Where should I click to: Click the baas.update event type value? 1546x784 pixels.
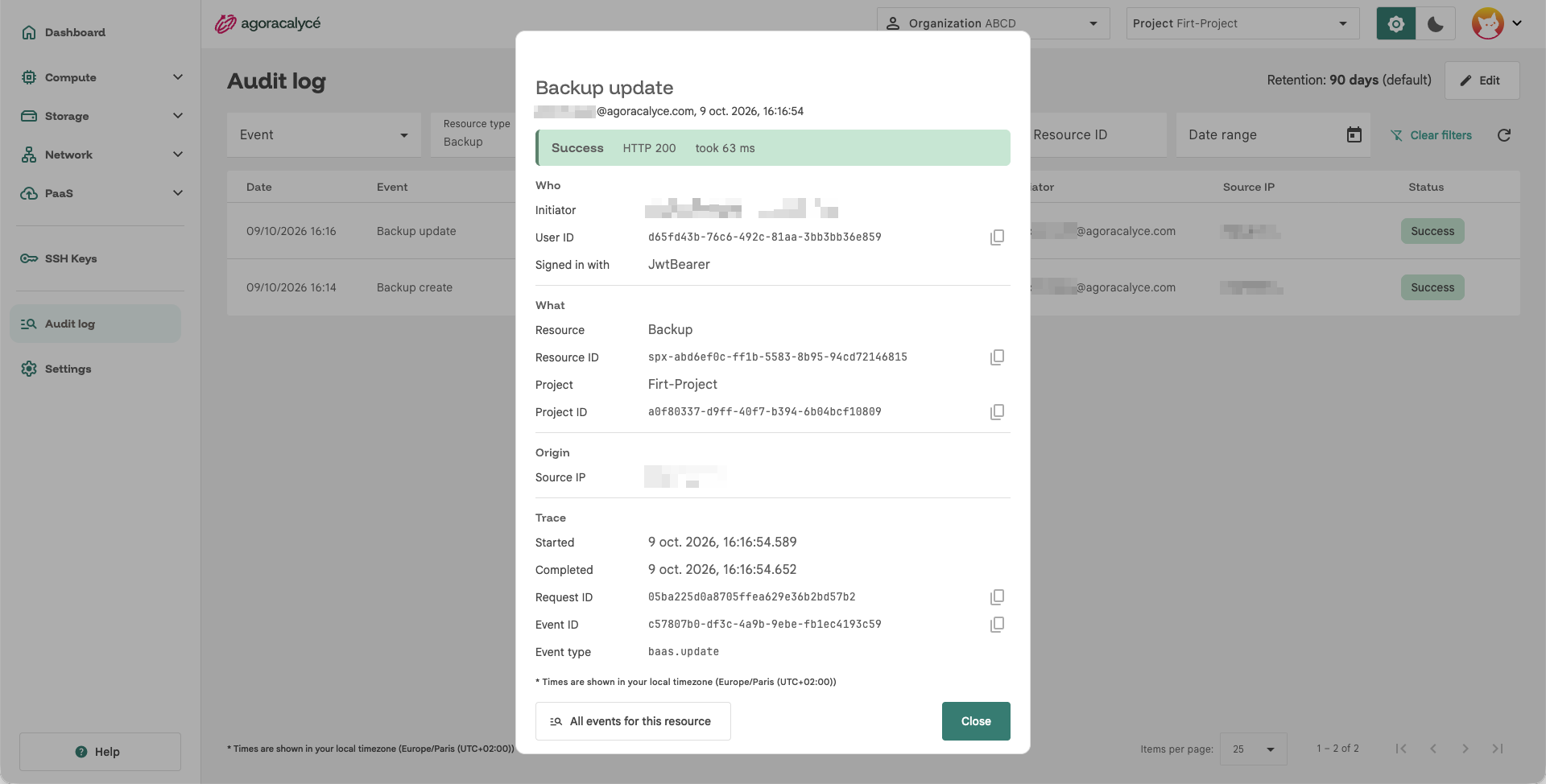(684, 652)
